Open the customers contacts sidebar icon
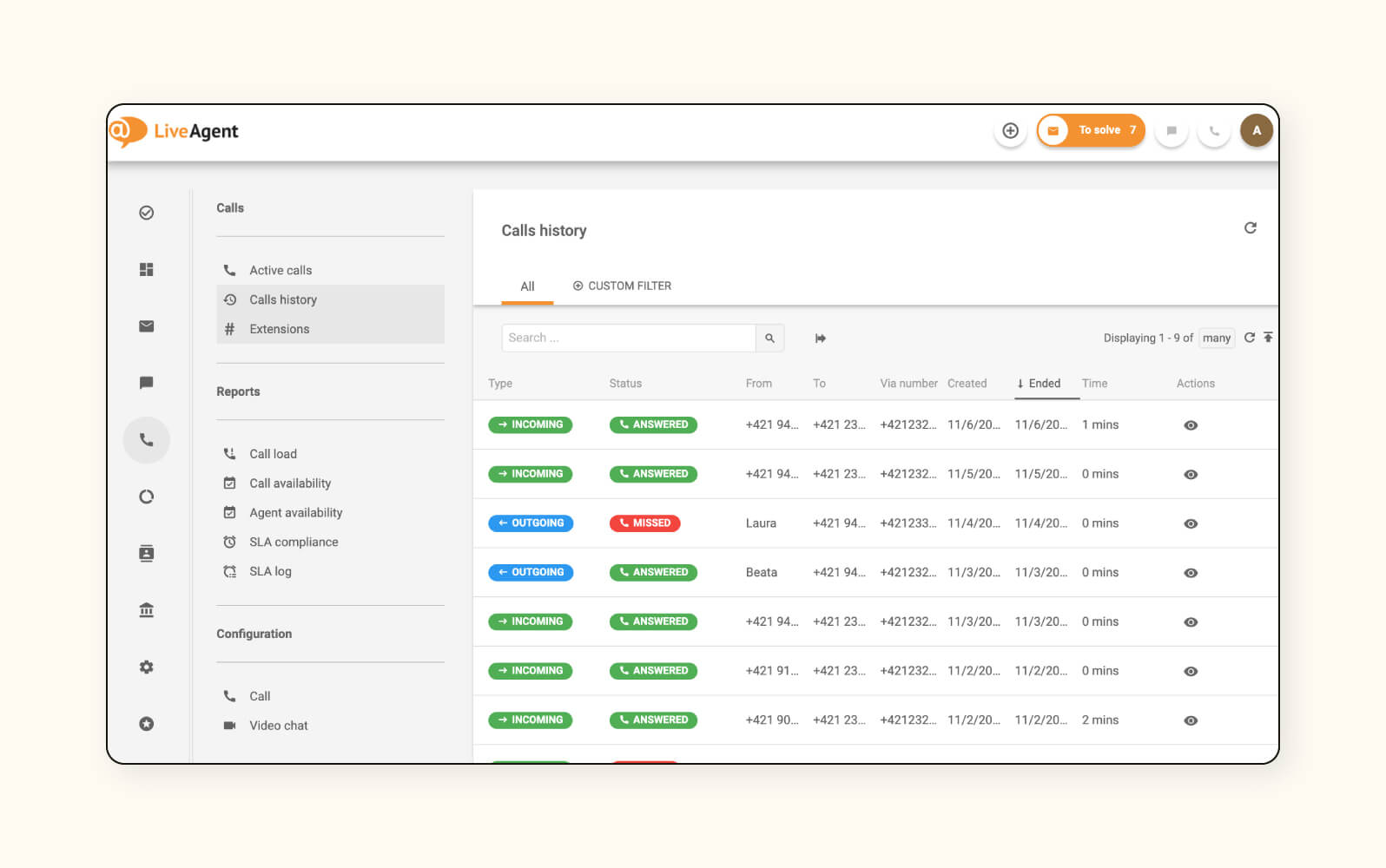Viewport: 1386px width, 868px height. coord(147,553)
